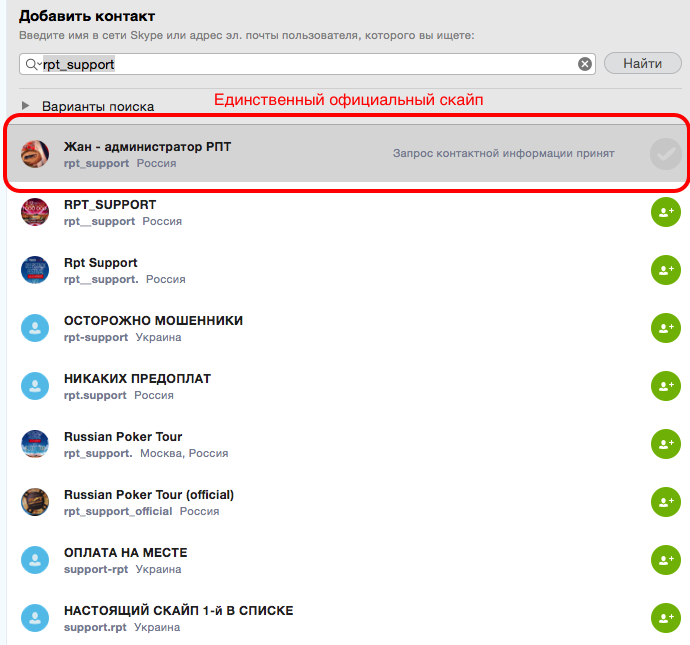
Task: Click avatar of Russian Poker Tour (official)
Action: 35,502
